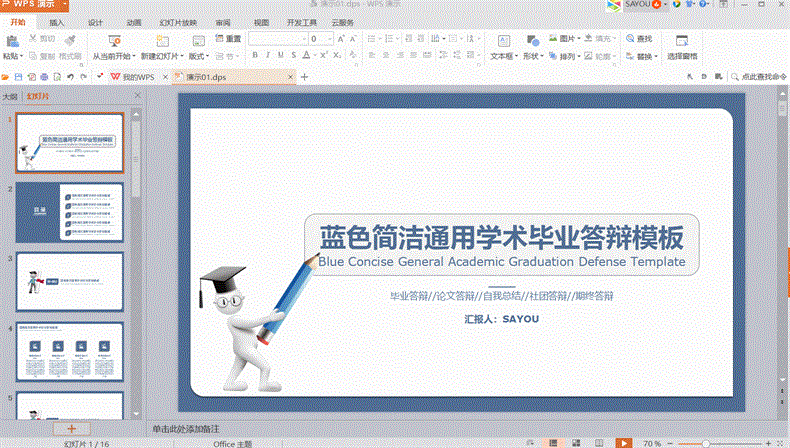Select slide 2 thumbnail in the panel
790x448 pixels.
[69, 213]
